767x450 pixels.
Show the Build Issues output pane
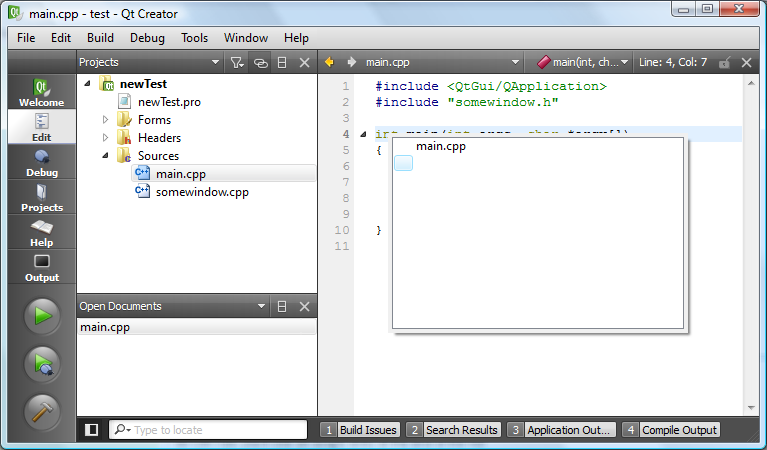tap(360, 430)
